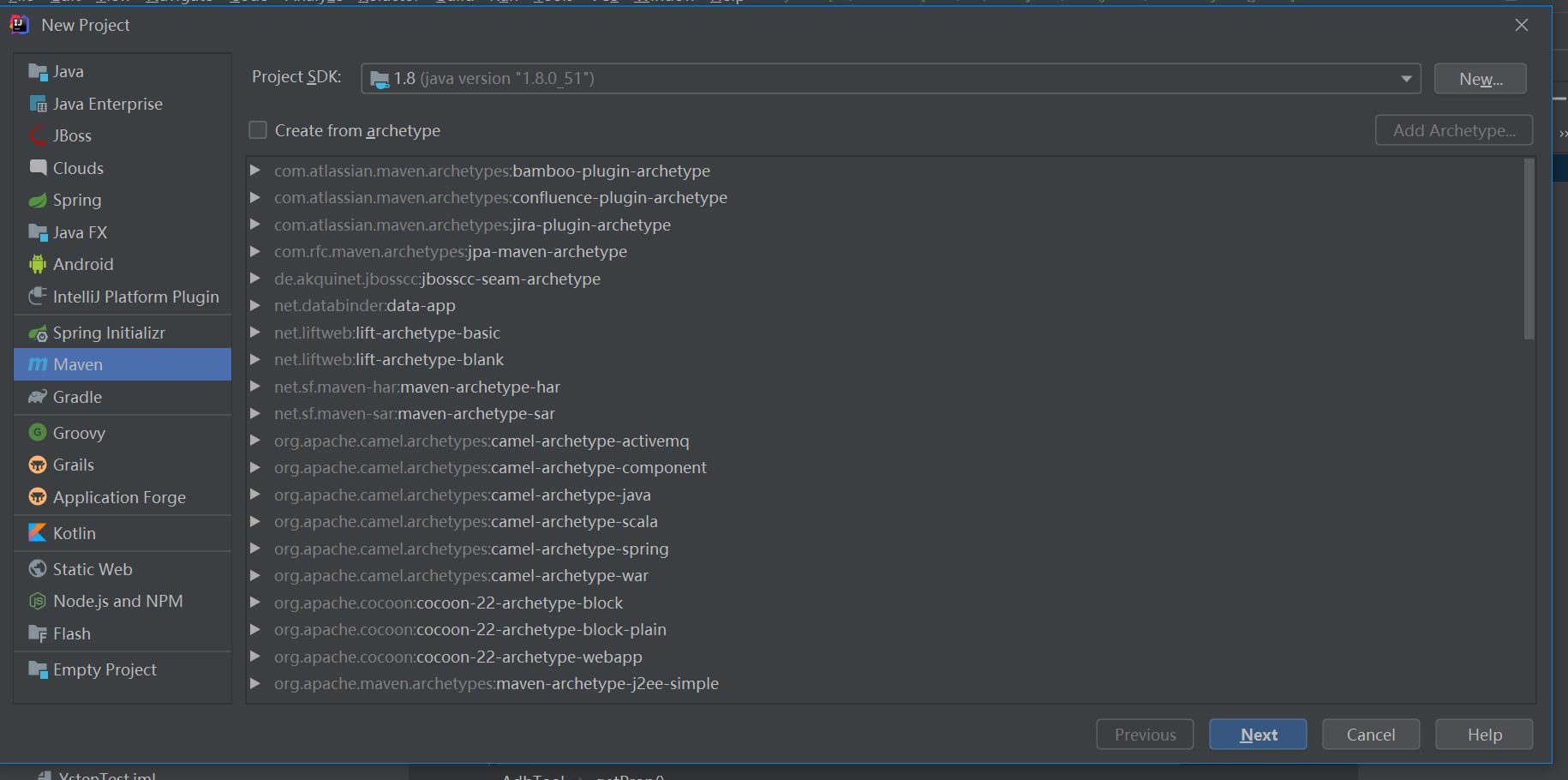Click the Gradle elephant icon
This screenshot has height=780, width=1568.
point(38,397)
